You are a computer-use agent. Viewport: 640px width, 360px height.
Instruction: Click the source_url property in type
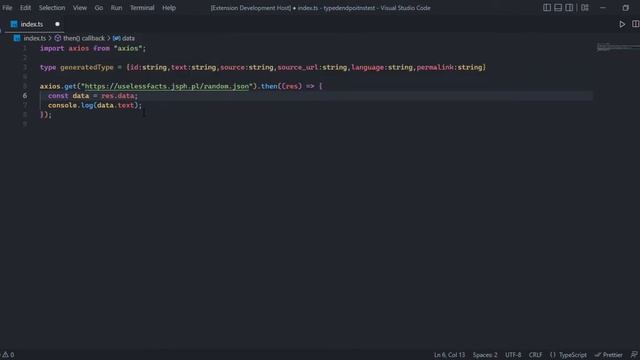pyautogui.click(x=298, y=67)
